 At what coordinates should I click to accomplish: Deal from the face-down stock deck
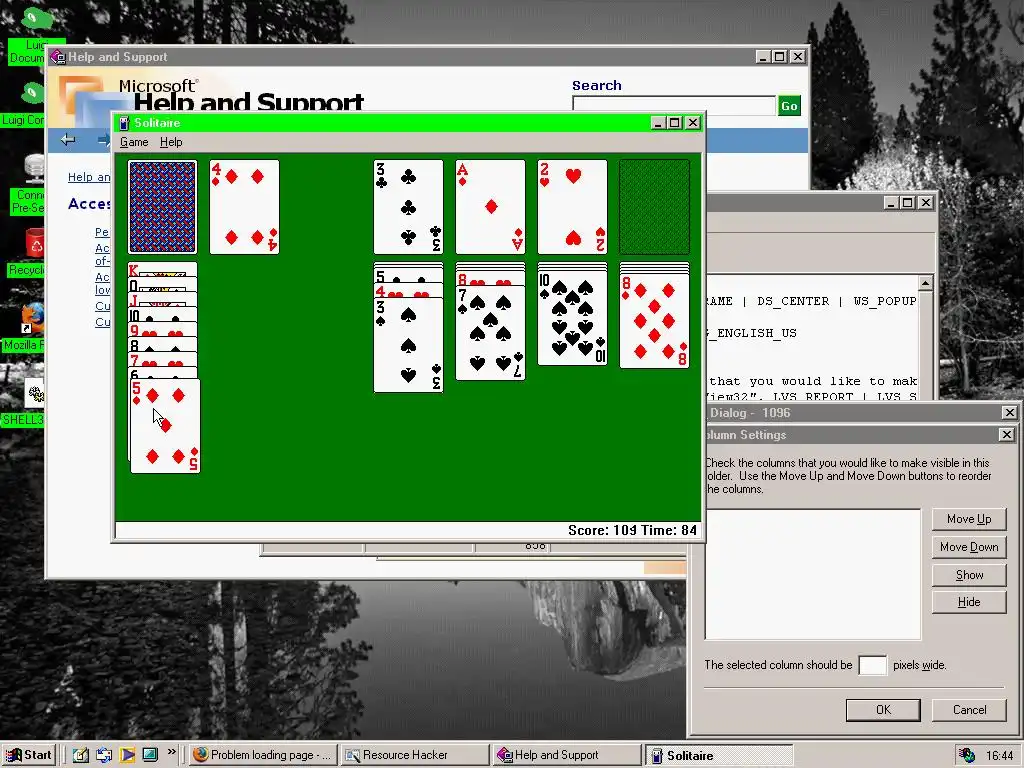point(163,206)
